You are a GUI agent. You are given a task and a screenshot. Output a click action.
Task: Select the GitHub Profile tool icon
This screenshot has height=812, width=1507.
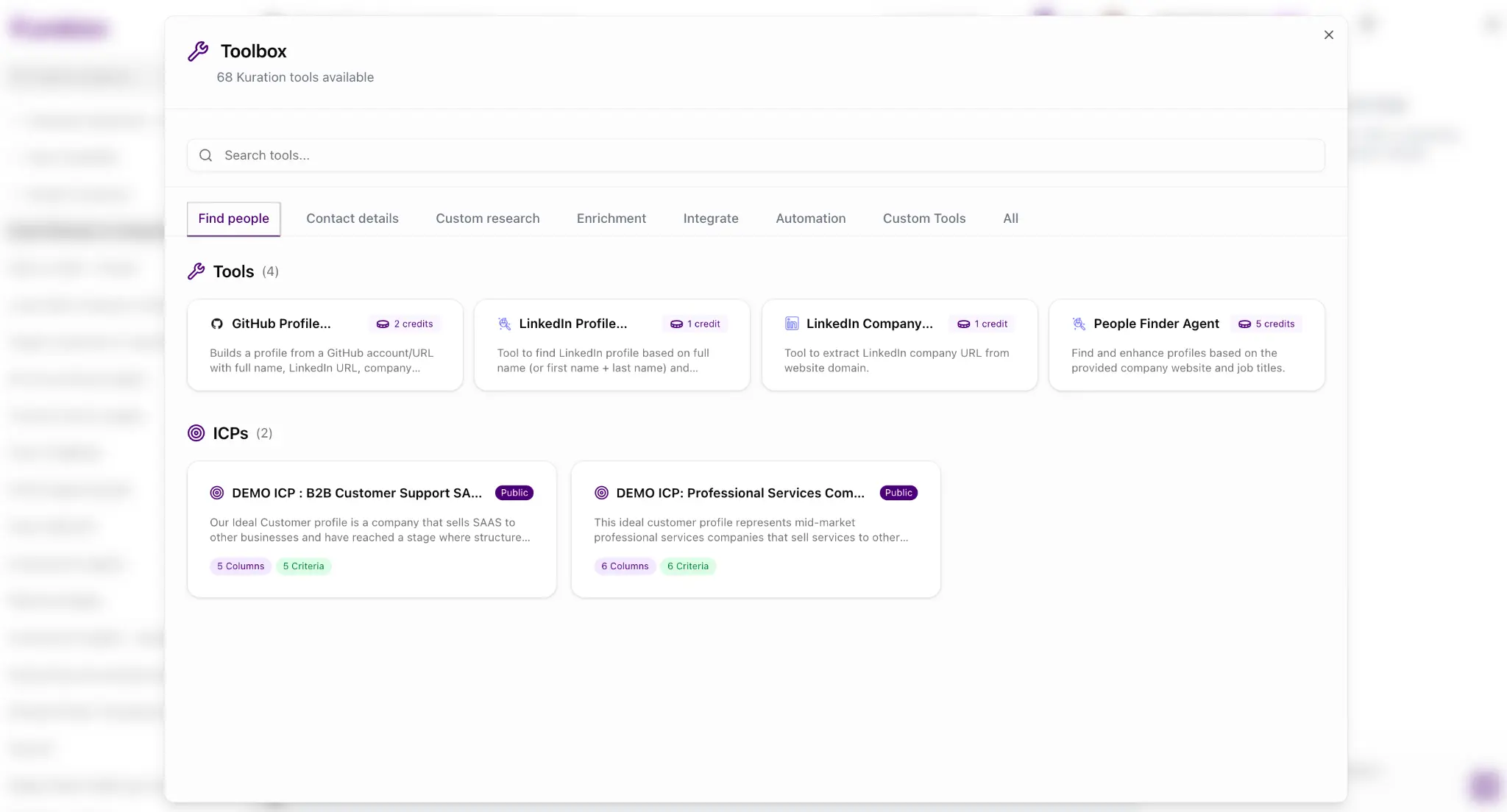pos(217,324)
